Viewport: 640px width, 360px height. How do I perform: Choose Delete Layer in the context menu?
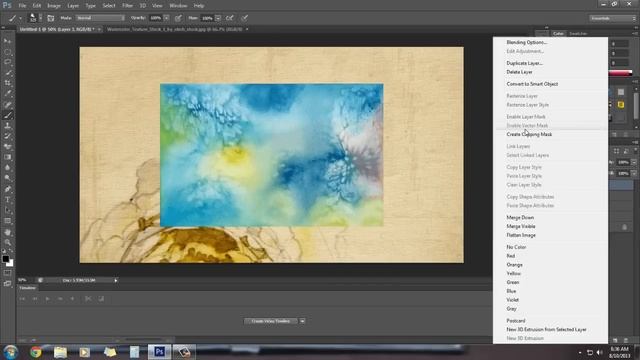coord(519,72)
